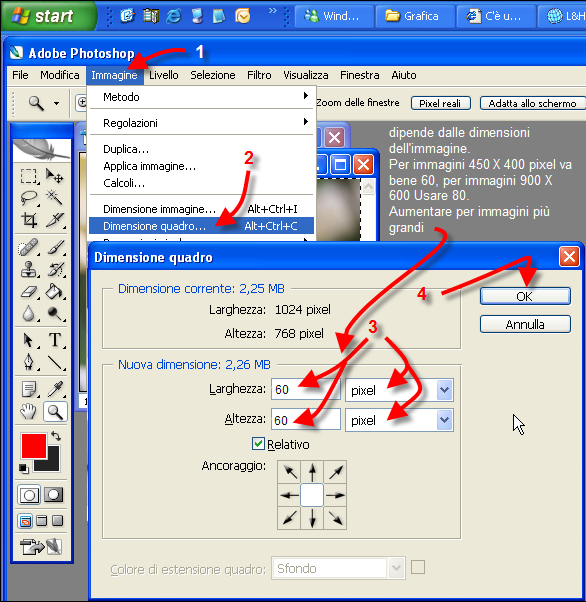The height and width of the screenshot is (602, 586).
Task: Choose Duplica menu entry
Action: coord(202,149)
